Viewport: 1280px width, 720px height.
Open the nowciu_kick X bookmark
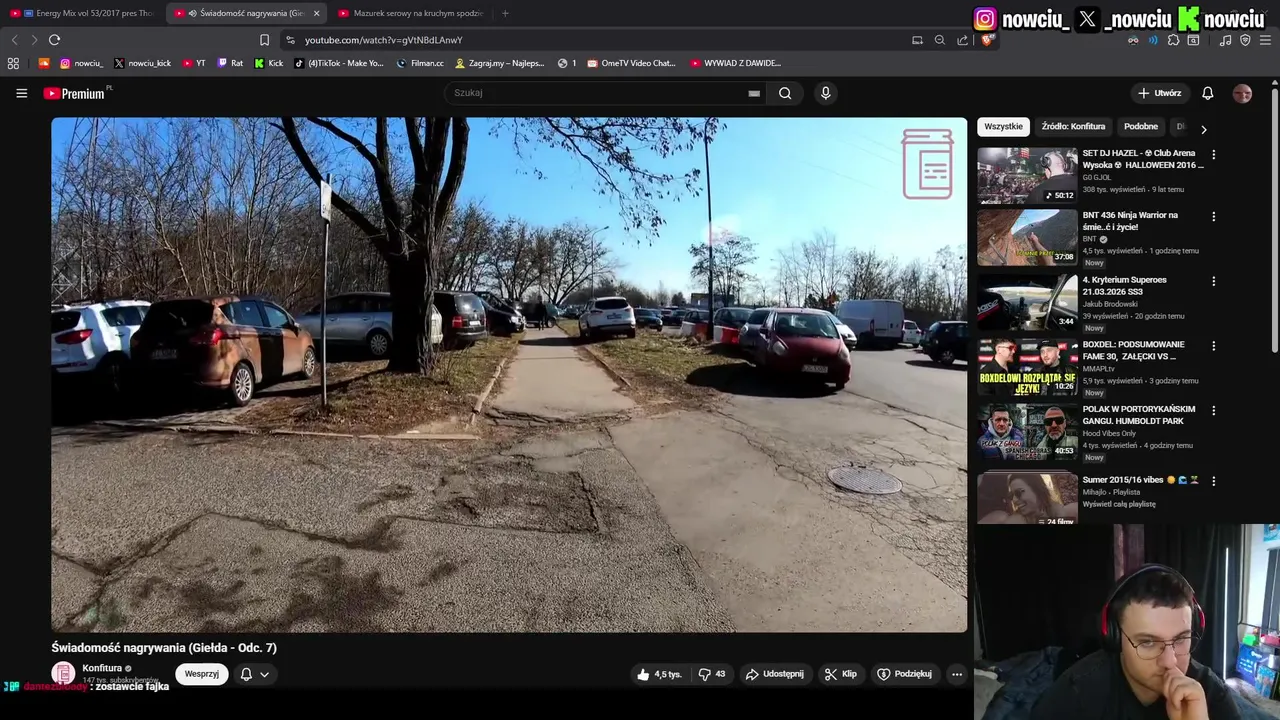142,63
